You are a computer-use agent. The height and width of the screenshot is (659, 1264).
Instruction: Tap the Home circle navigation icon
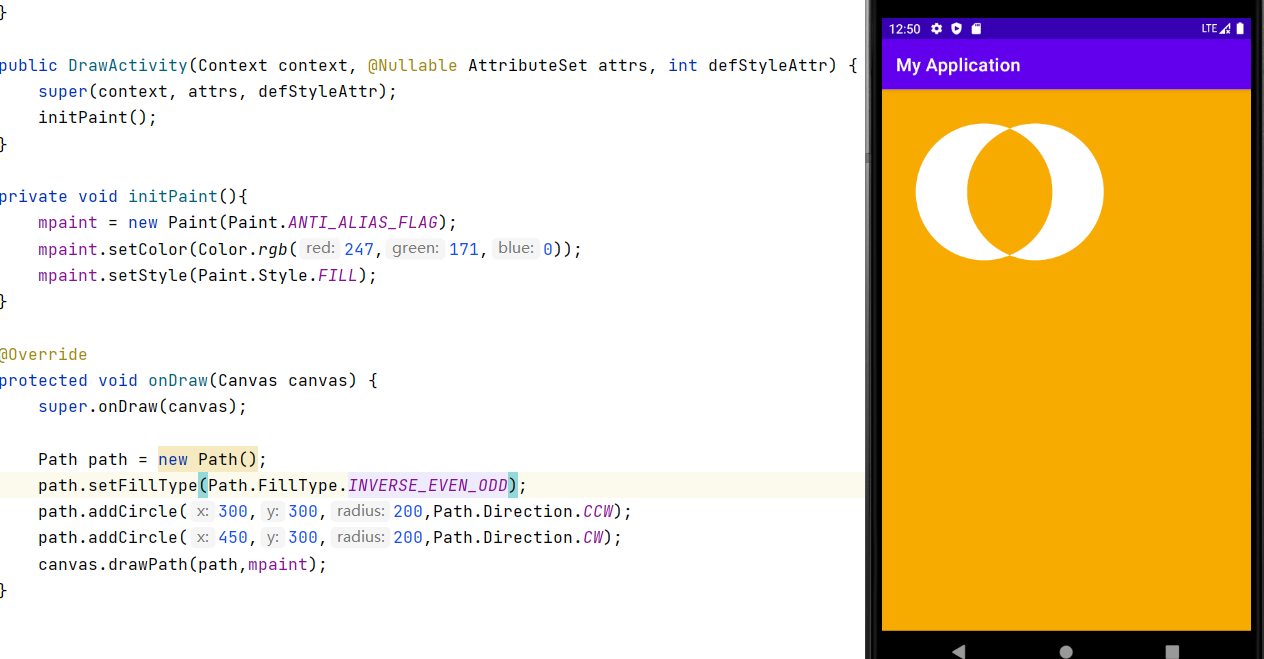[1066, 651]
